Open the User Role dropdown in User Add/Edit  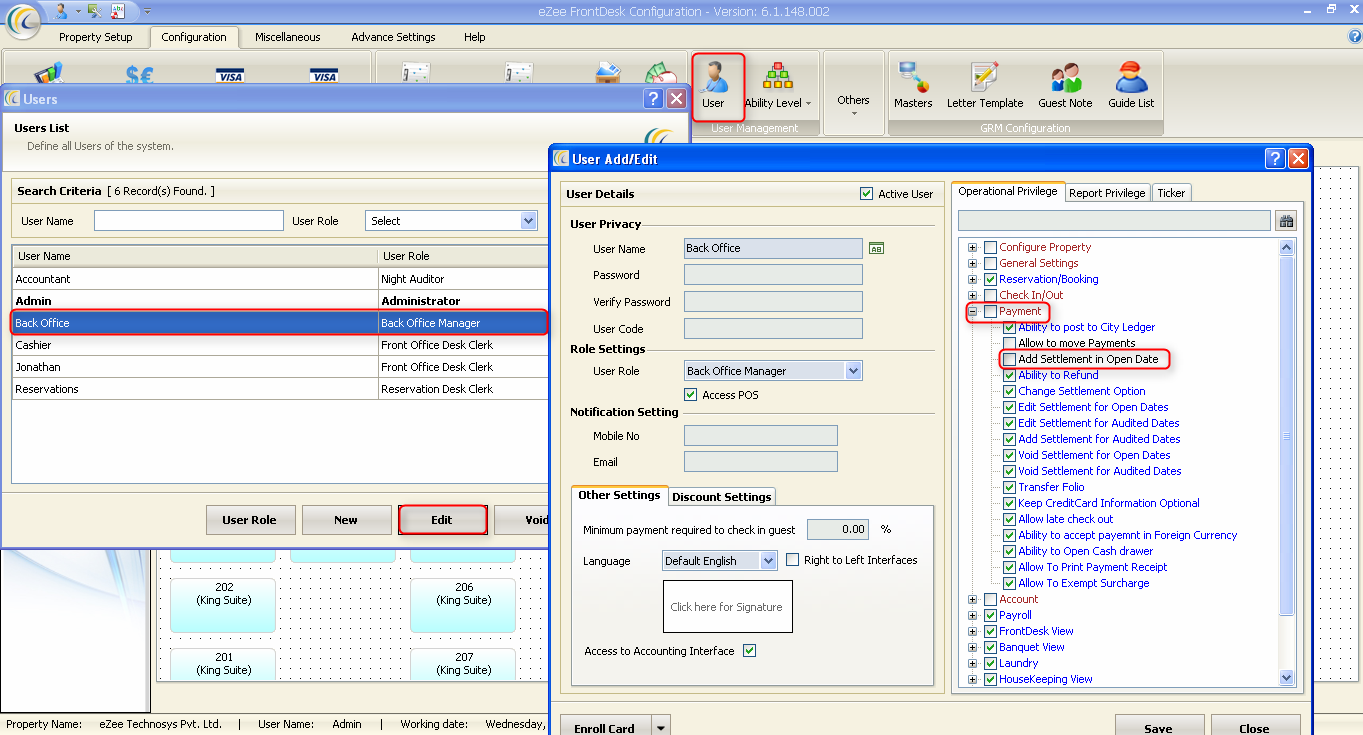coord(853,371)
